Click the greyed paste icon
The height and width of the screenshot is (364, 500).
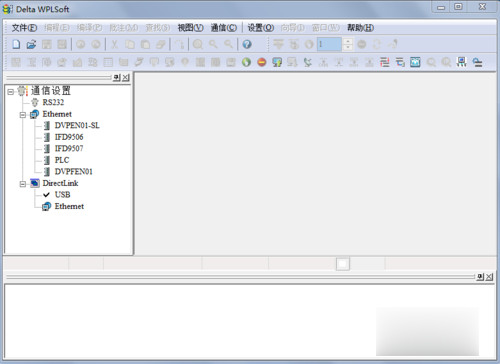(x=145, y=44)
